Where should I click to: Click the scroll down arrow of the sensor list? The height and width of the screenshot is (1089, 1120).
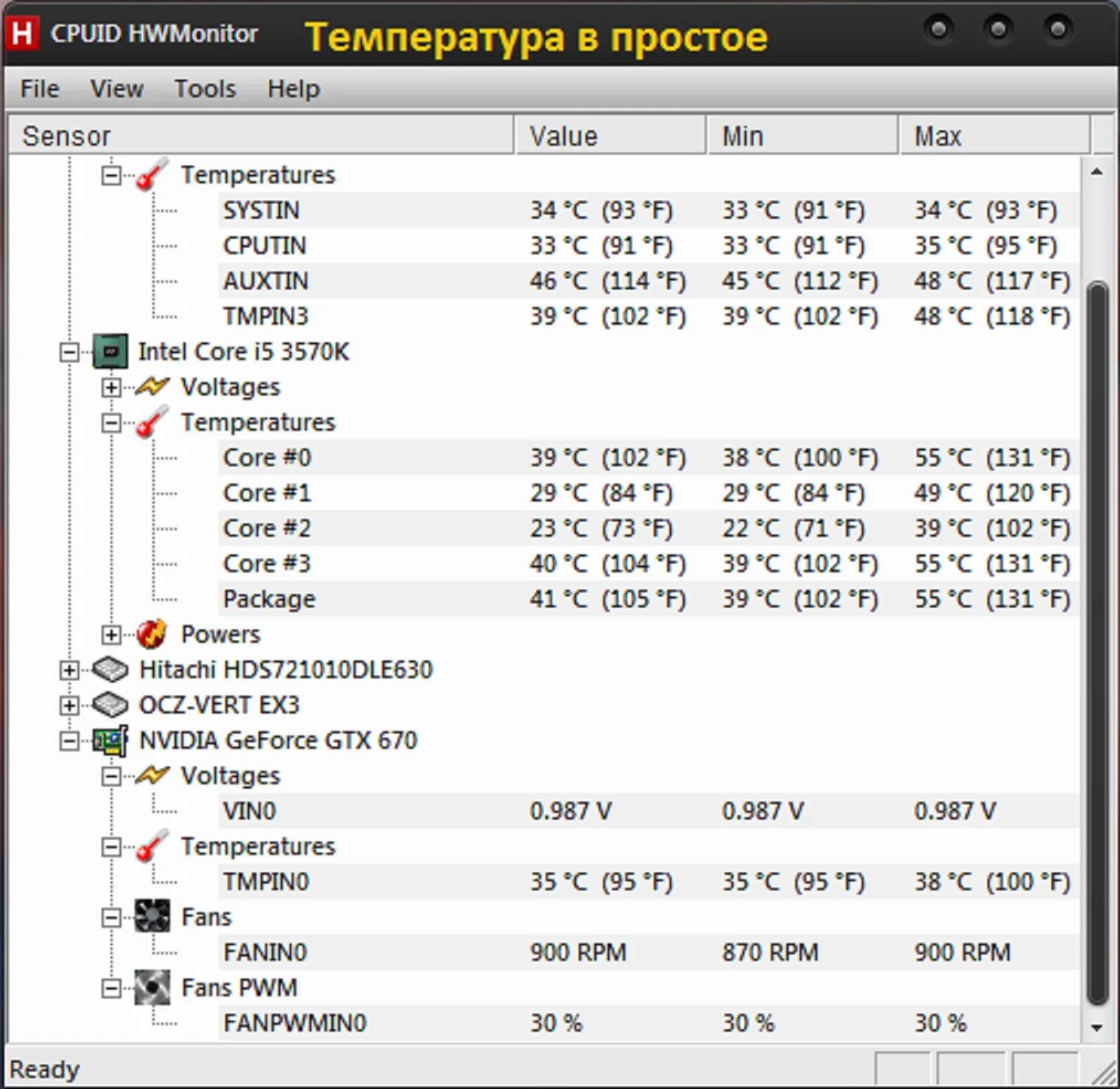(x=1096, y=1027)
